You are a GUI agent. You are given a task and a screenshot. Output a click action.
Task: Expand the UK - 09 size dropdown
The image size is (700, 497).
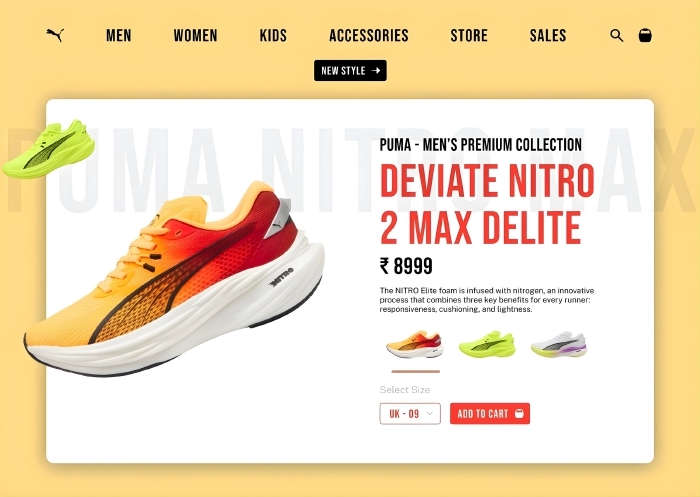(x=410, y=413)
